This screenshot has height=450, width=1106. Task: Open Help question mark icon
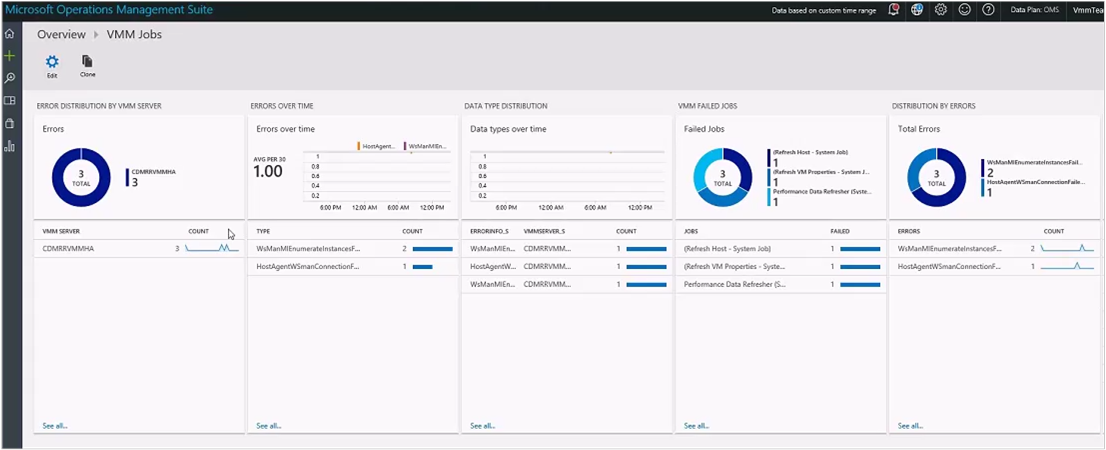coord(988,10)
